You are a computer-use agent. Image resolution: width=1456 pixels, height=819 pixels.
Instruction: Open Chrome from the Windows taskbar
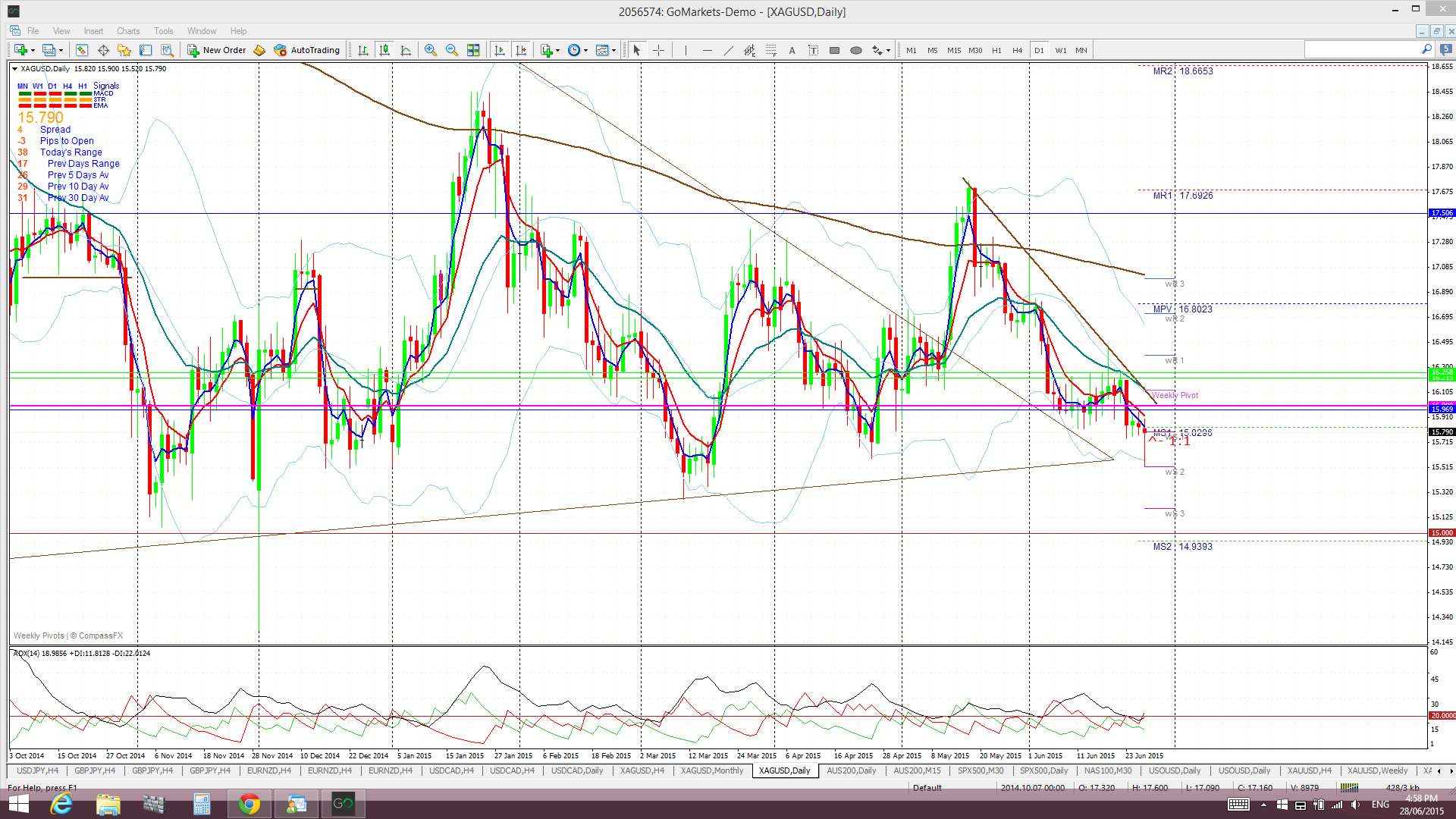249,804
